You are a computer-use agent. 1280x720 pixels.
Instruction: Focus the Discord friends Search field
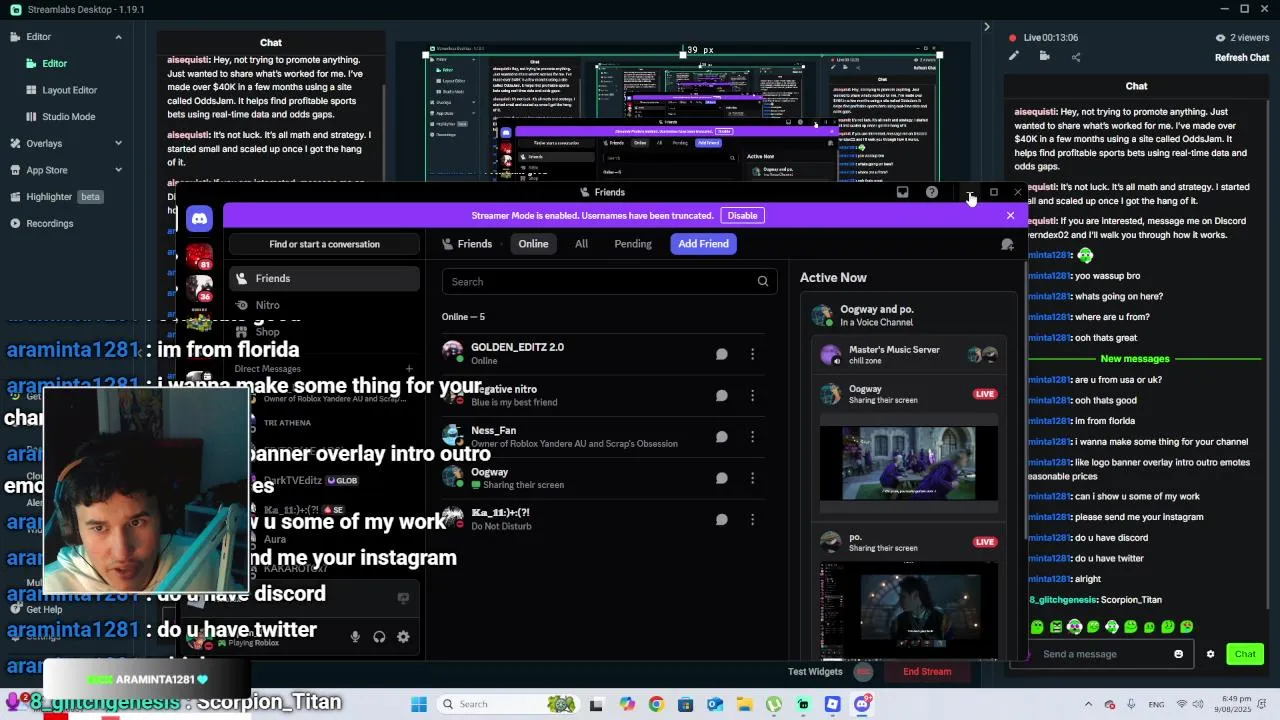click(x=609, y=282)
